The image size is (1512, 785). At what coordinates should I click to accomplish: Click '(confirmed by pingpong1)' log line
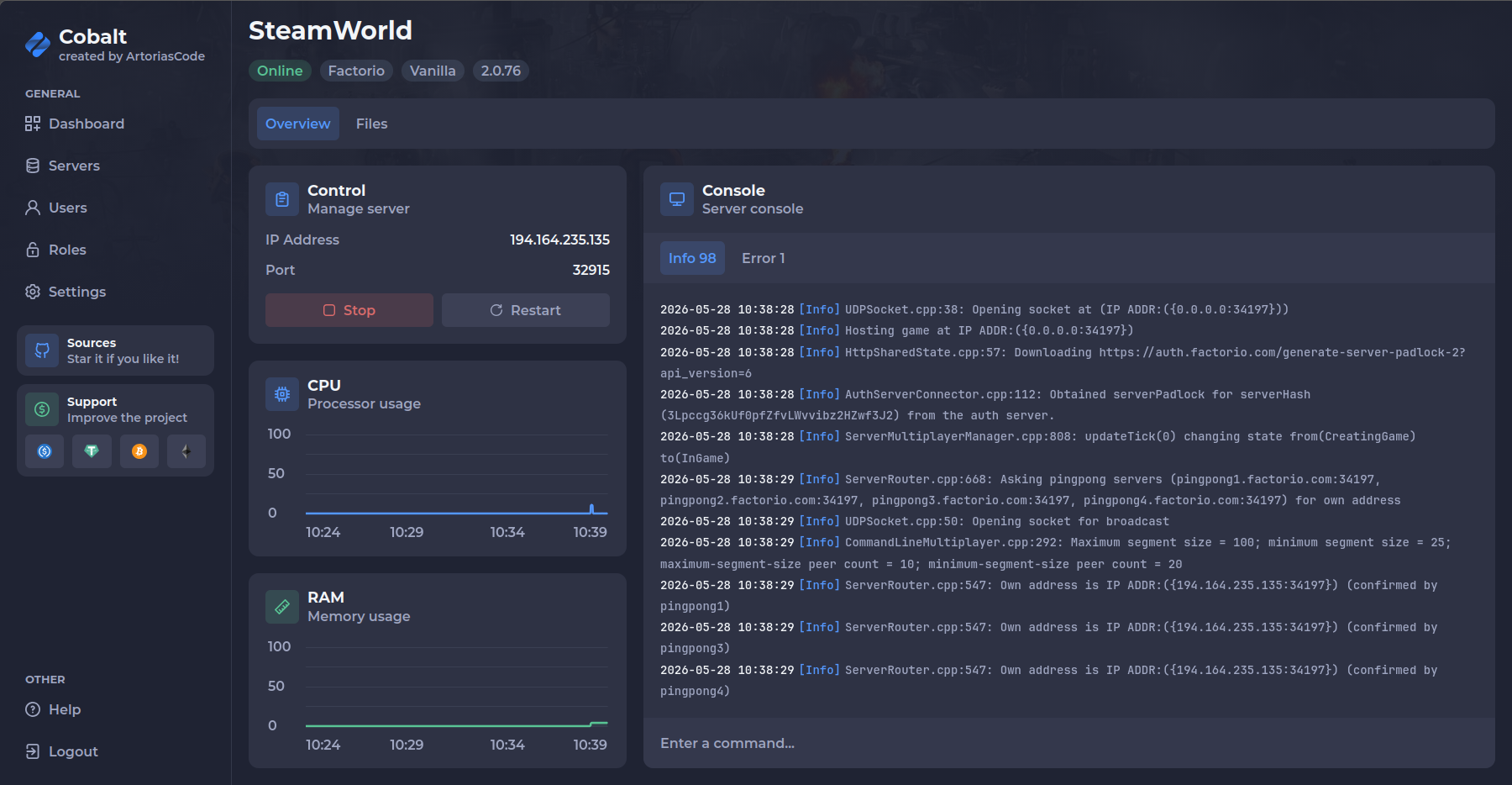(1049, 595)
